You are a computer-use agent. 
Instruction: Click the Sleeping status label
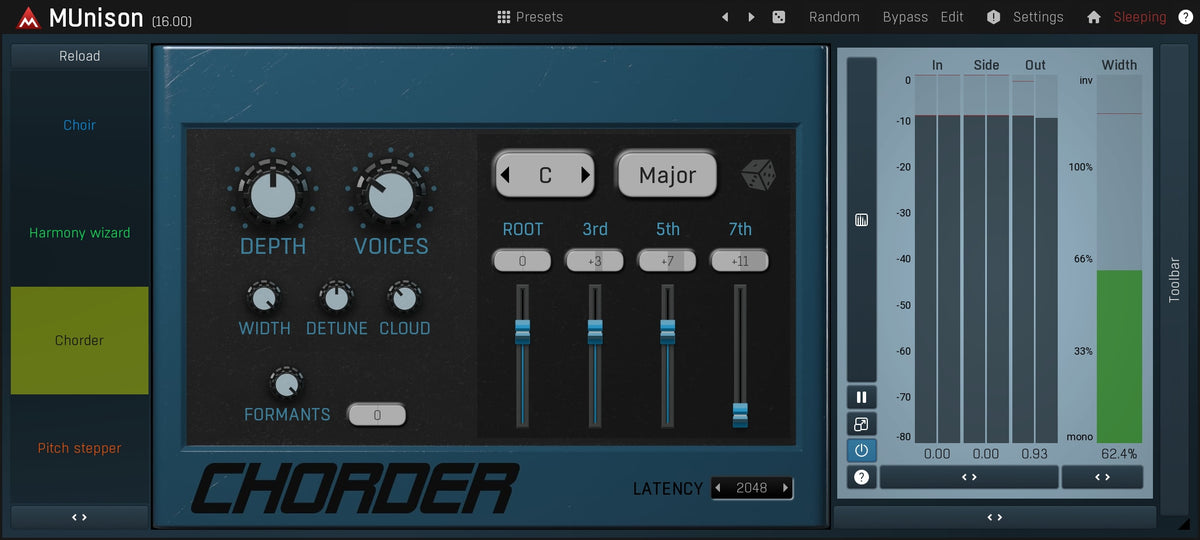(1140, 17)
